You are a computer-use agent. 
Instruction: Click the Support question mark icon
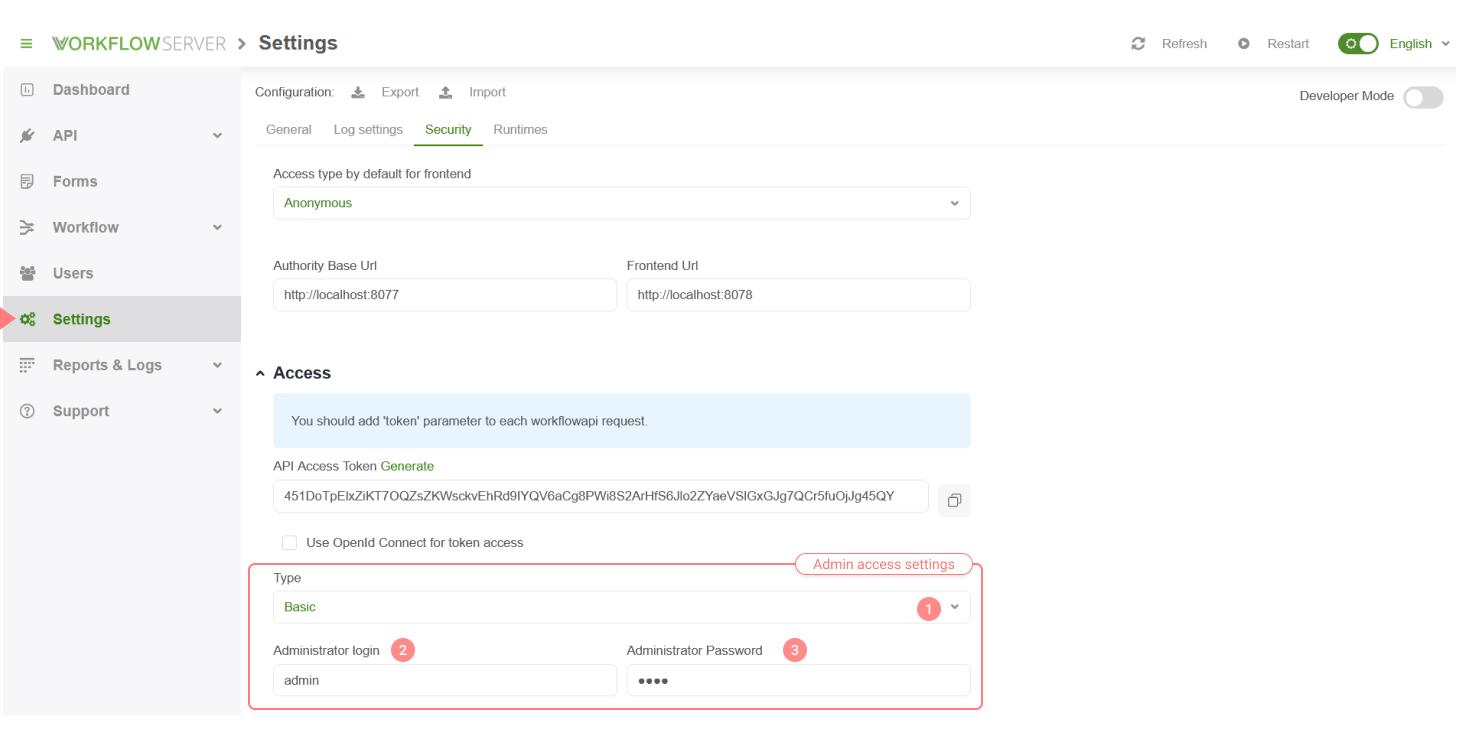(x=28, y=412)
